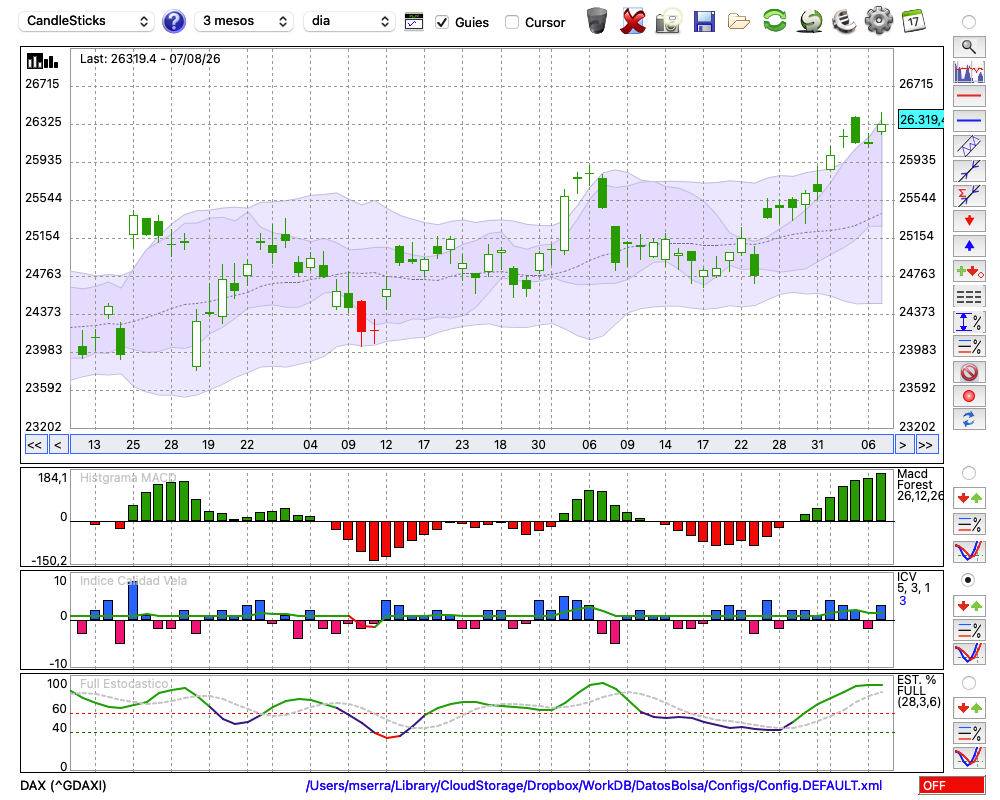Click the trash can icon
This screenshot has height=800, width=1000.
(597, 21)
